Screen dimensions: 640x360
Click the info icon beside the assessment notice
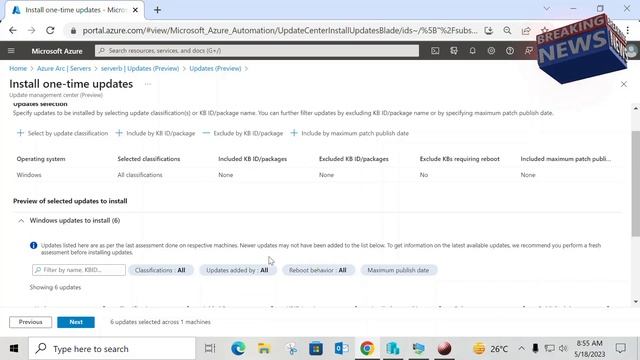pyautogui.click(x=33, y=245)
